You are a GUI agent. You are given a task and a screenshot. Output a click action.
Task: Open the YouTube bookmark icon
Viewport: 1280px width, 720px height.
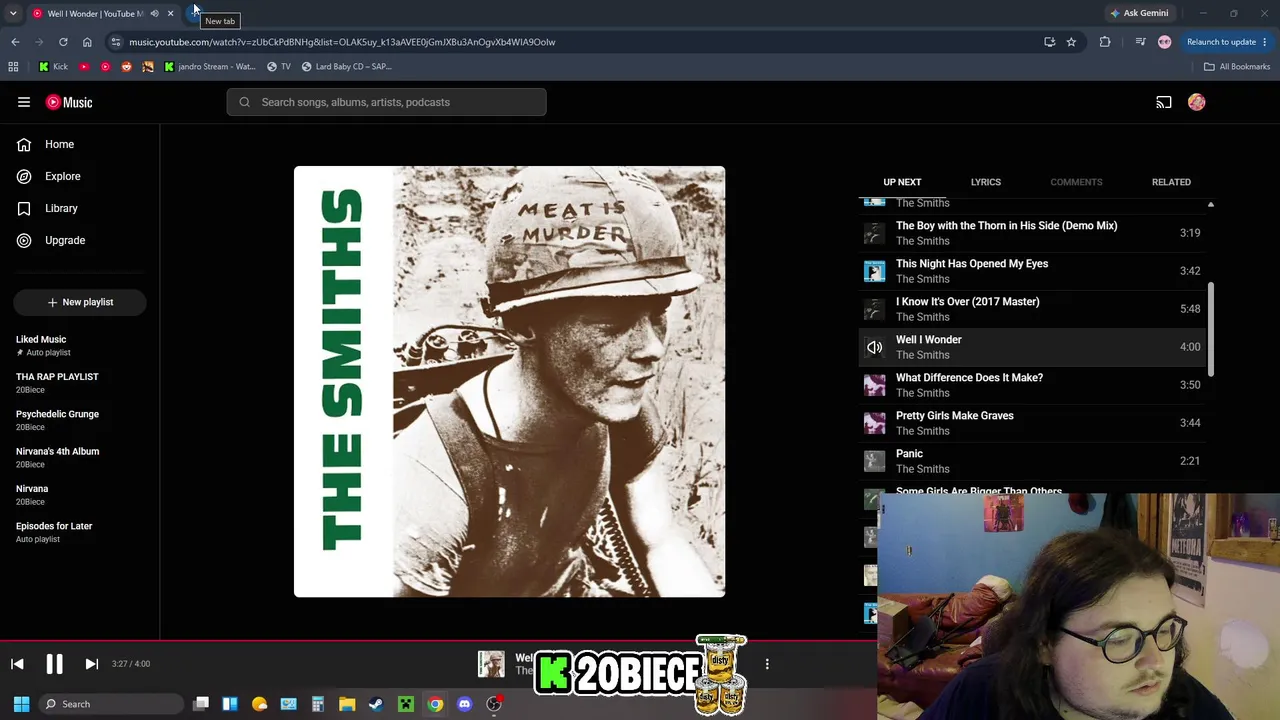pyautogui.click(x=84, y=67)
